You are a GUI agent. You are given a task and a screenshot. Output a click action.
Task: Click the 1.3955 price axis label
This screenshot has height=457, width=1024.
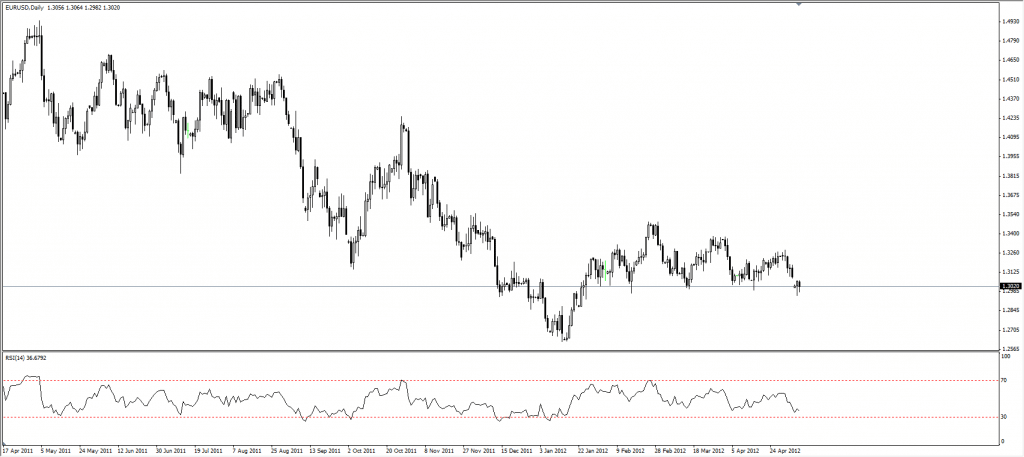(x=1010, y=156)
